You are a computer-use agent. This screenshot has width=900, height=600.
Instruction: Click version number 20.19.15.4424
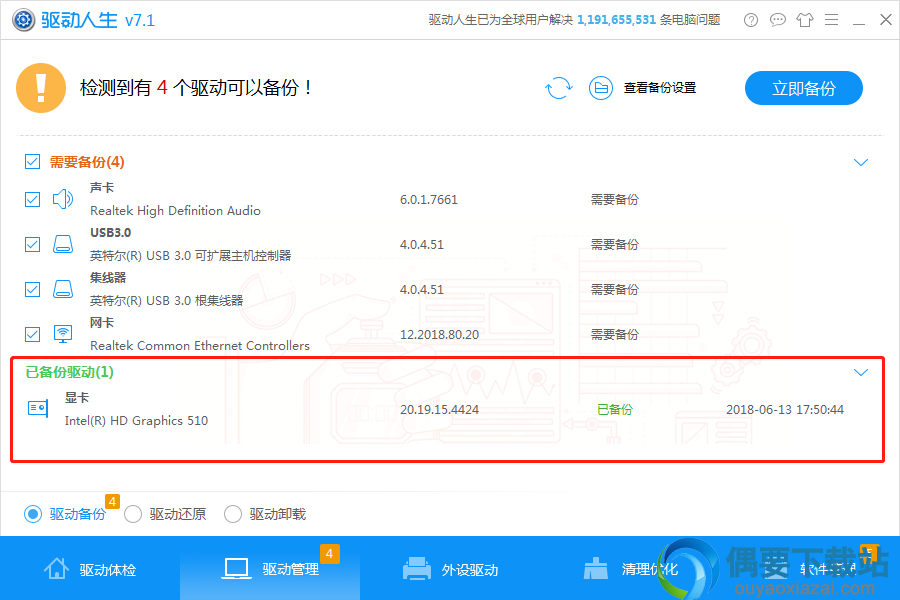point(439,409)
